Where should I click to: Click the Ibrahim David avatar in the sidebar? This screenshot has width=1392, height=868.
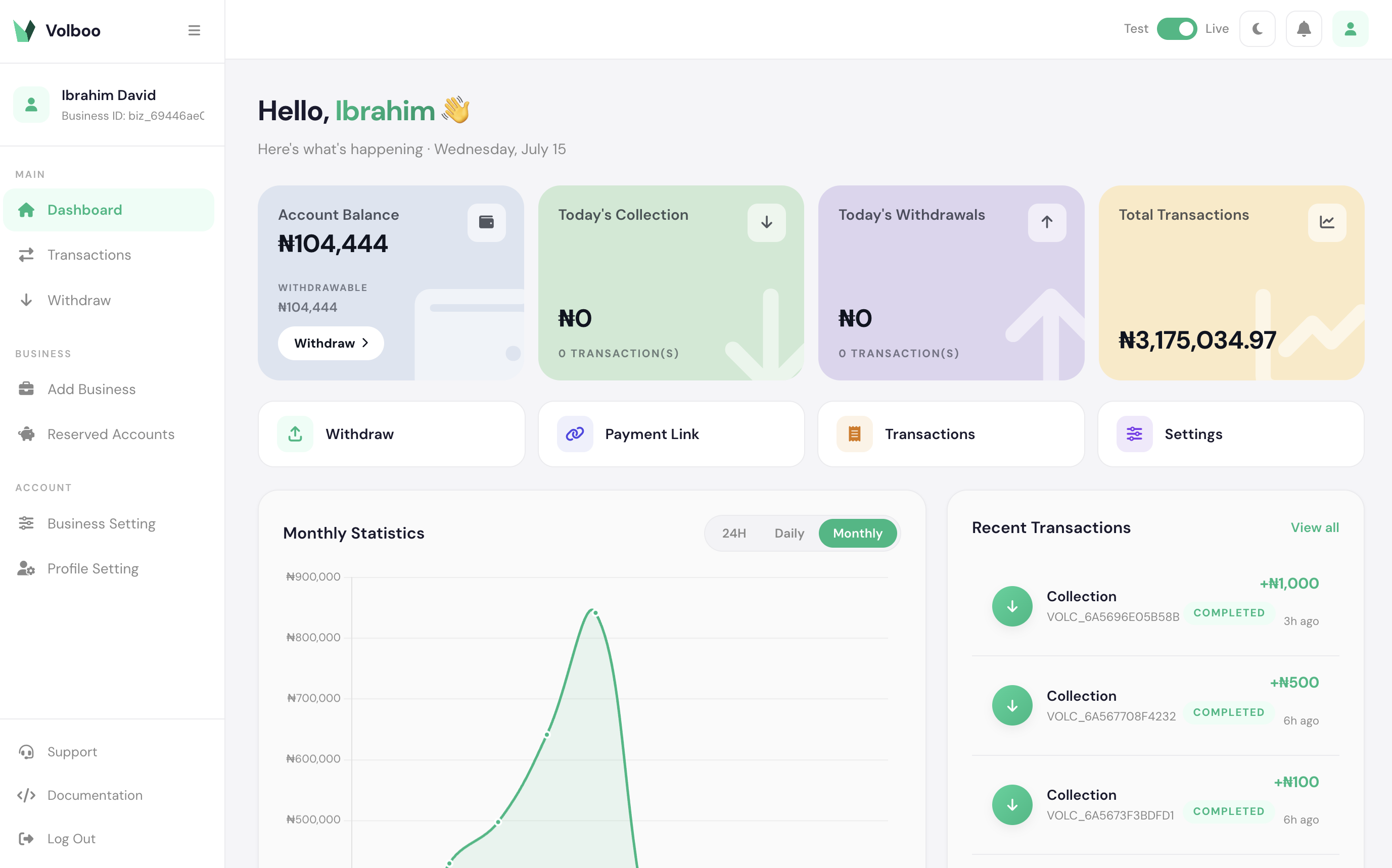(x=31, y=105)
